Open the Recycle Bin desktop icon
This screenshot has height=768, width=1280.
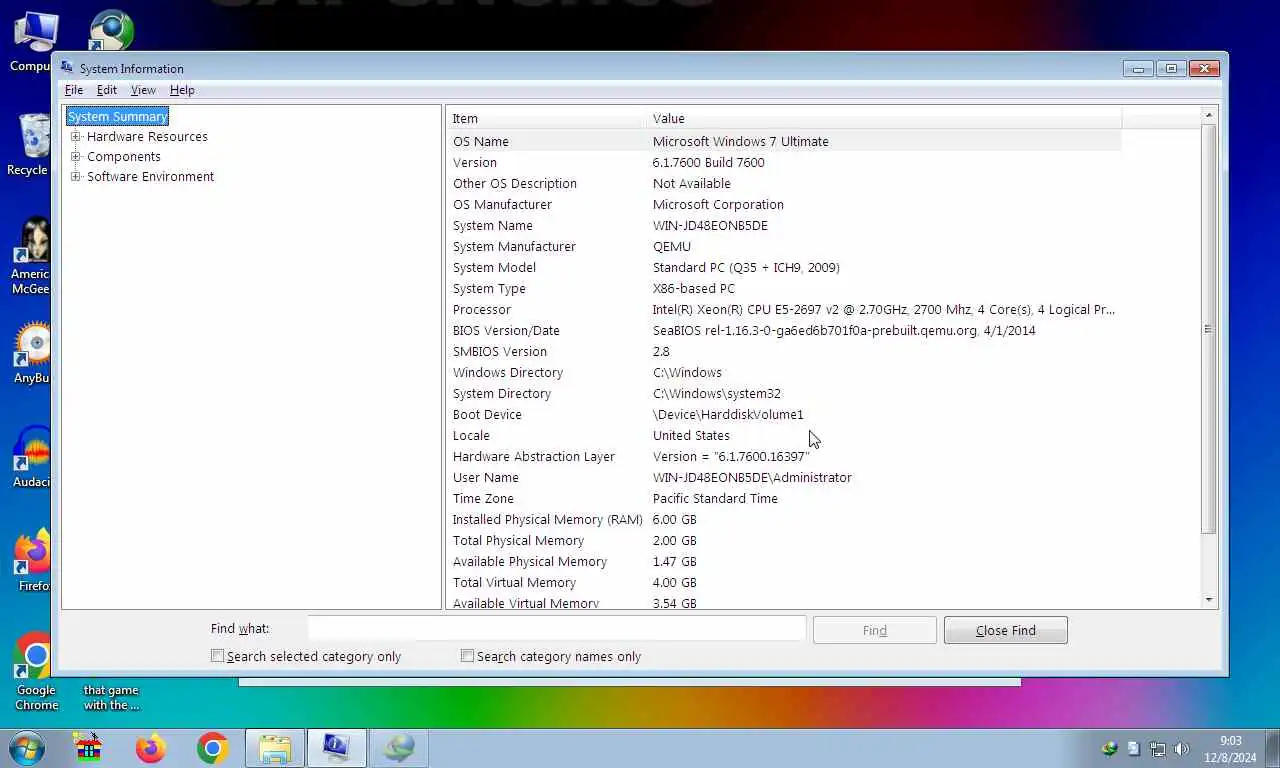coord(31,145)
